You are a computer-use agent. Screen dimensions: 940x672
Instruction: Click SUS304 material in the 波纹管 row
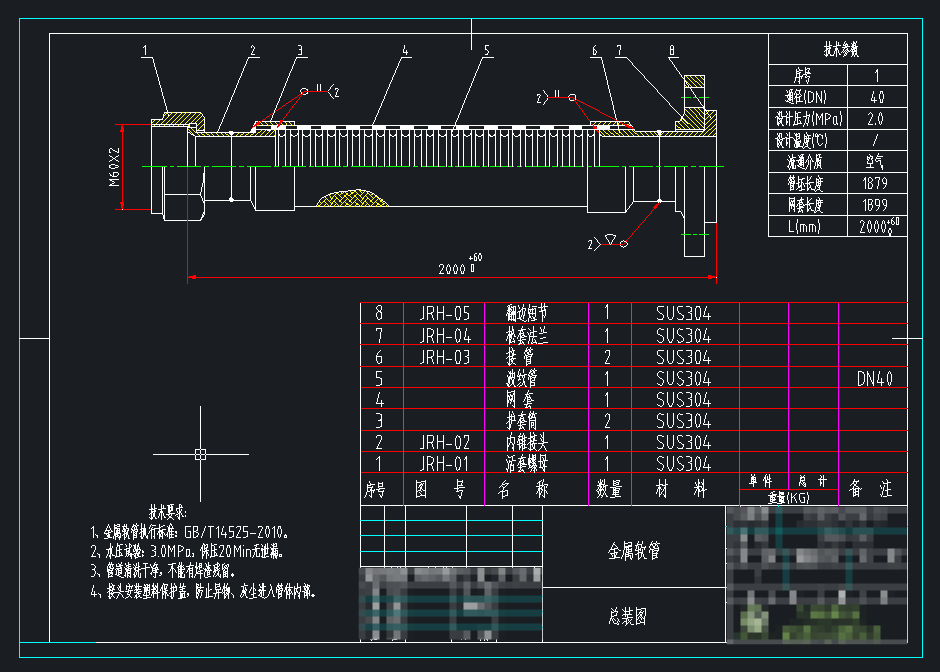point(683,378)
